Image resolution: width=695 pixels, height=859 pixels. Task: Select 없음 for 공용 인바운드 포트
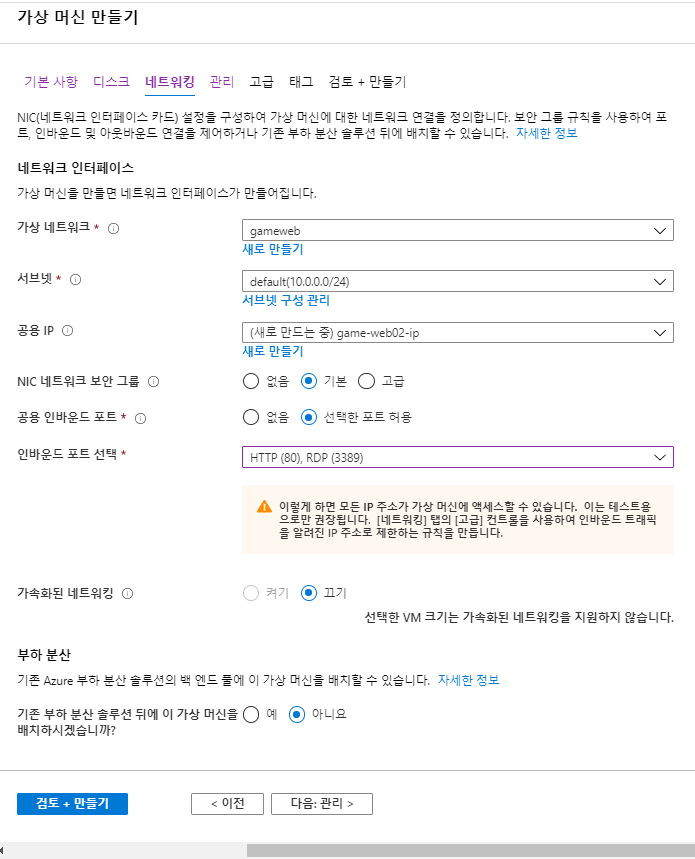pyautogui.click(x=251, y=417)
